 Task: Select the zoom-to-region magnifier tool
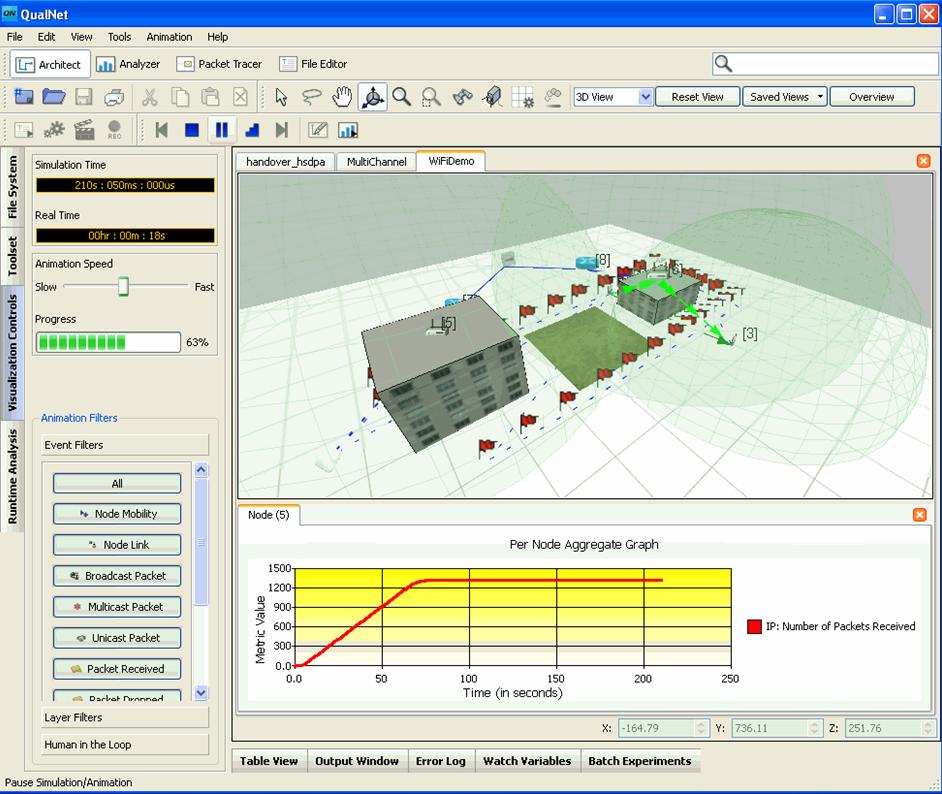tap(431, 97)
